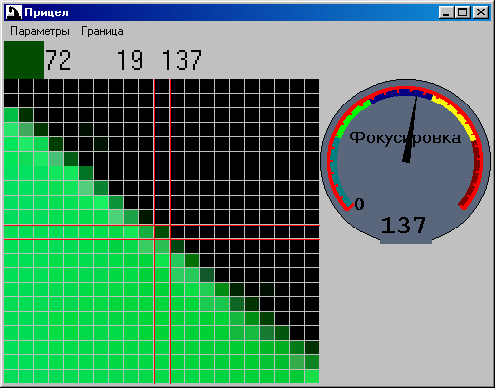Image resolution: width=495 pixels, height=388 pixels.
Task: Close the Прицел window
Action: click(481, 13)
